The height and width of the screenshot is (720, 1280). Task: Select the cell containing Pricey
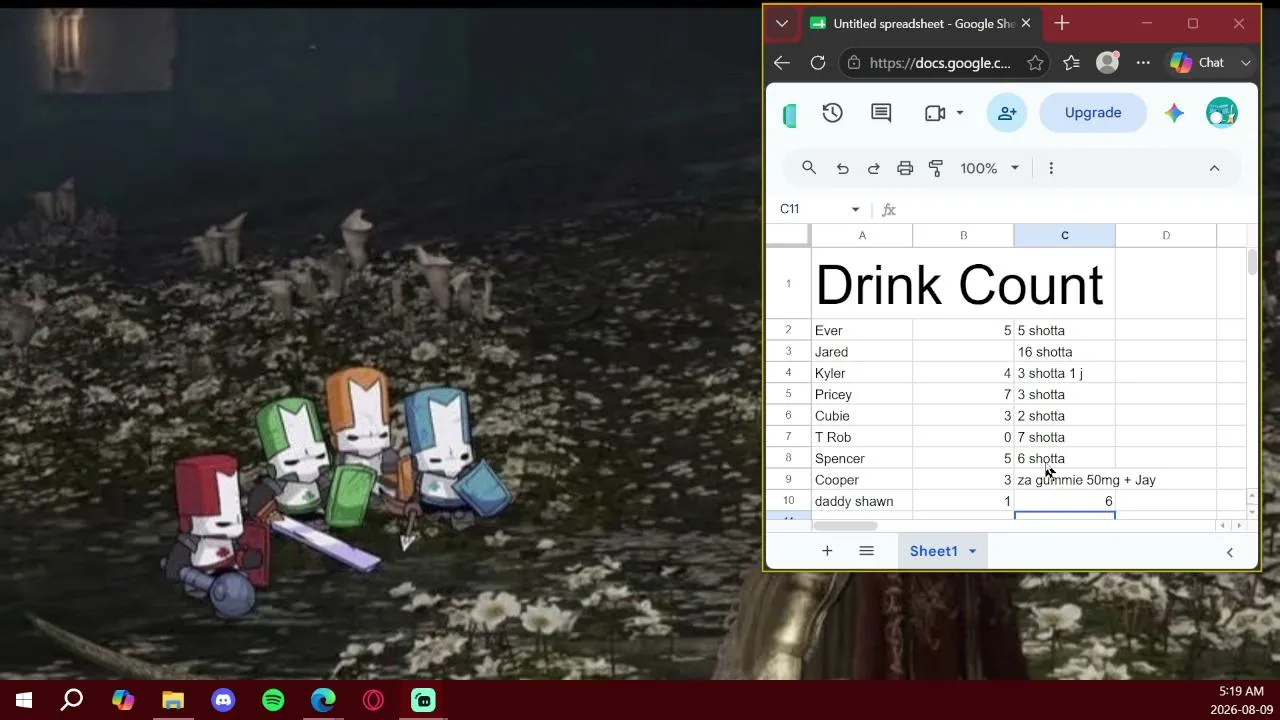tap(862, 394)
